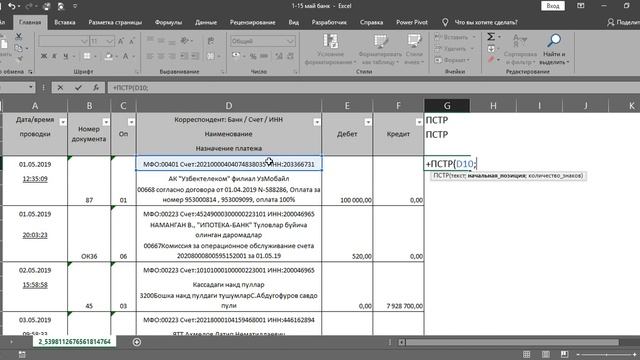Screen dimensions: 640x360
Task: Toggle Bold (Ж) formatting
Action: 44,56
